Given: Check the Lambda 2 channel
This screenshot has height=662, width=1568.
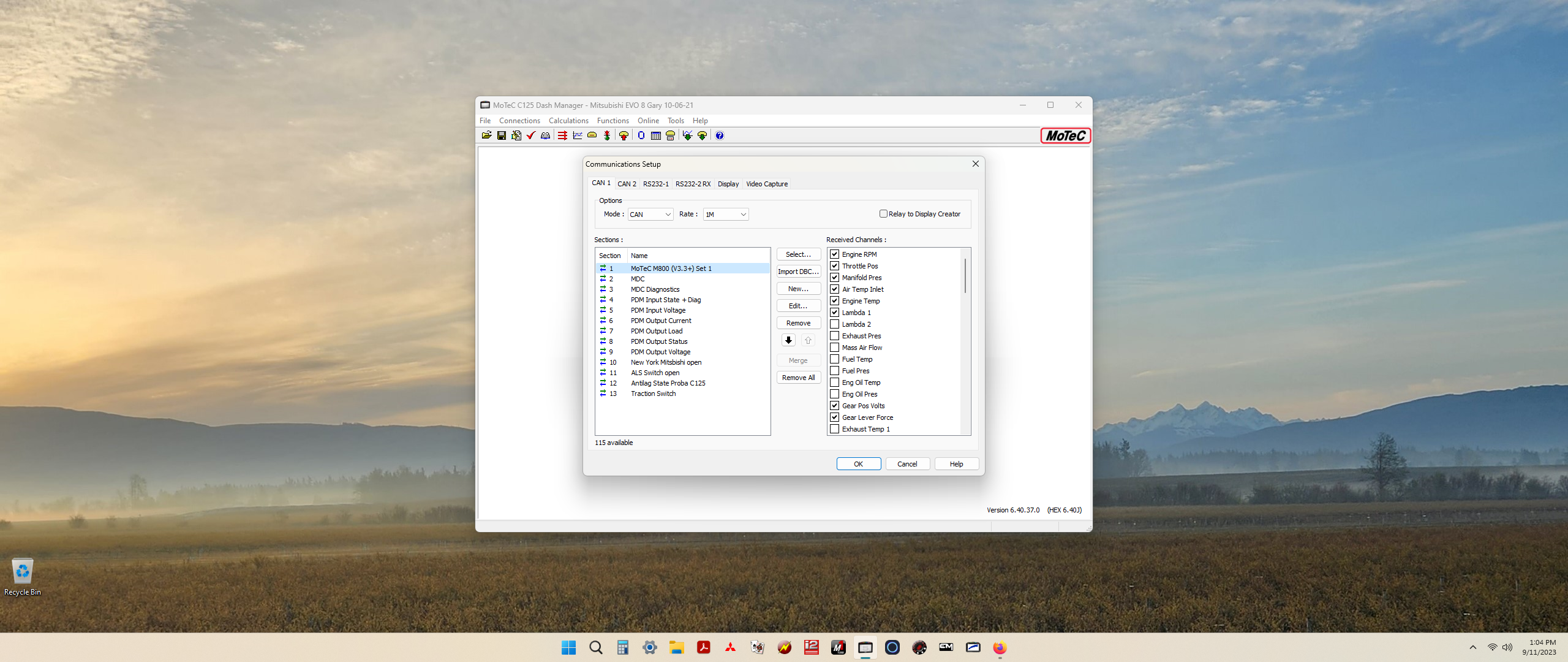Looking at the screenshot, I should (x=834, y=324).
